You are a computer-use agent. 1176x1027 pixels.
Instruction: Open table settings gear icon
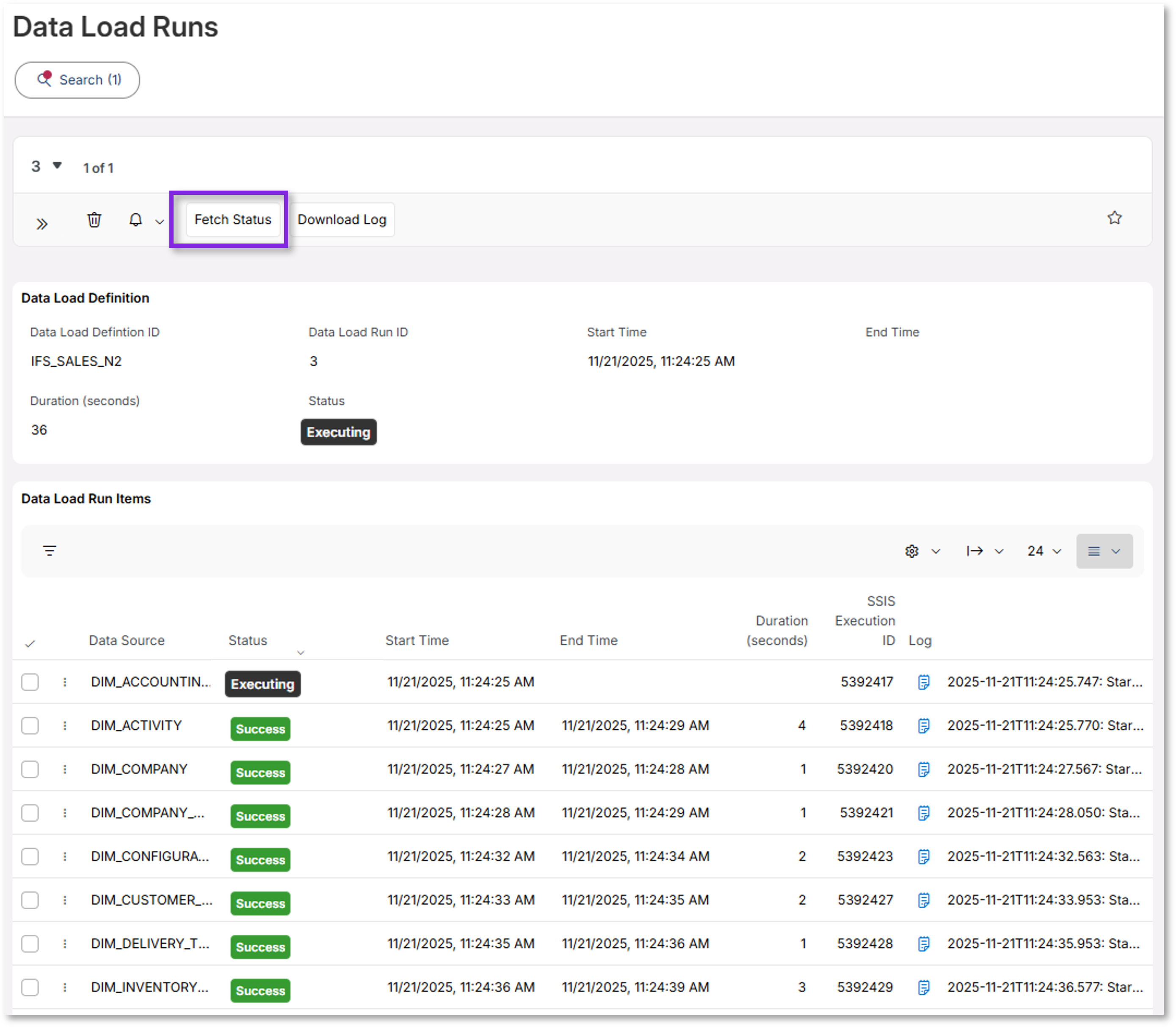tap(911, 551)
